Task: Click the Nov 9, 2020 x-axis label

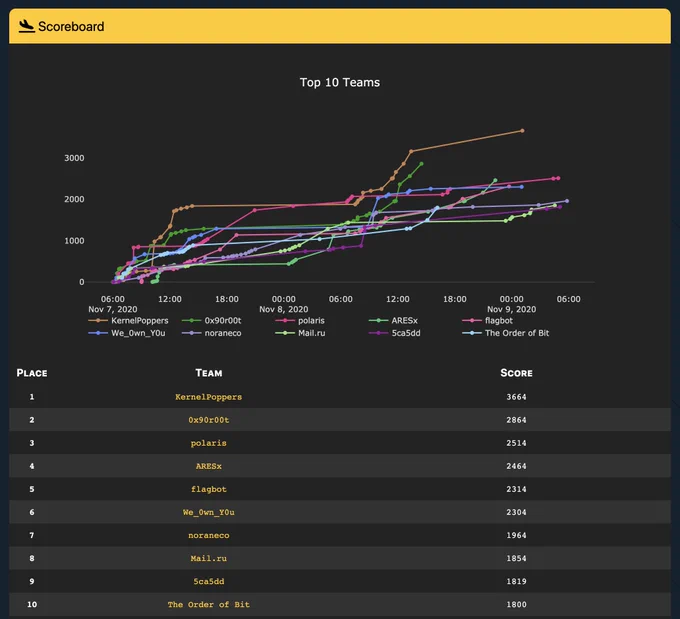Action: [511, 309]
